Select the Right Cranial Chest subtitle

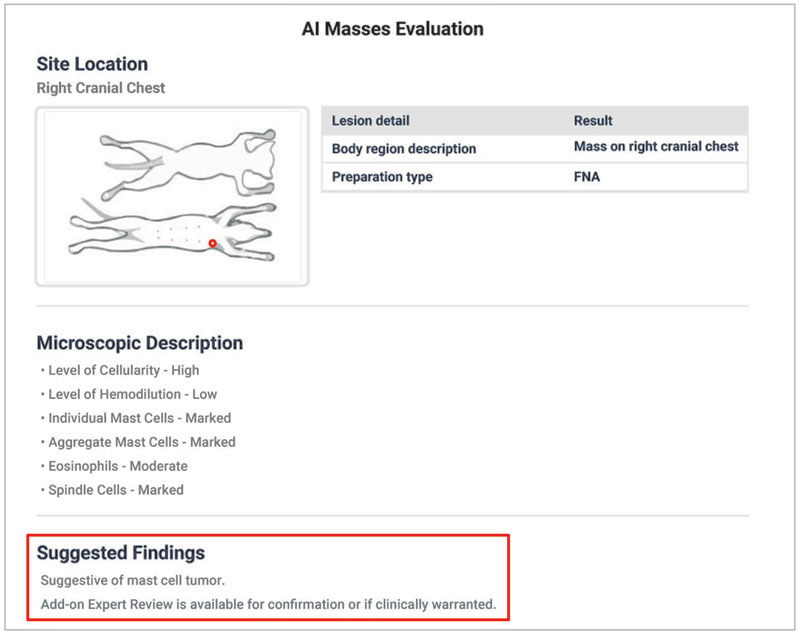101,88
